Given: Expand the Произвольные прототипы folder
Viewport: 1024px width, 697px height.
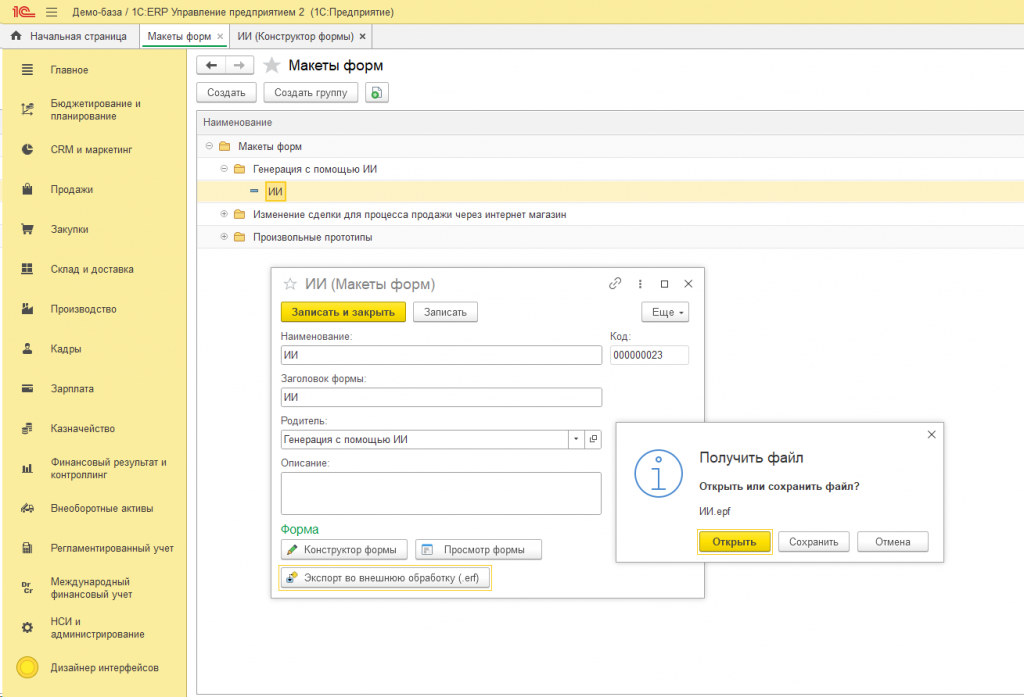Looking at the screenshot, I should tap(224, 236).
